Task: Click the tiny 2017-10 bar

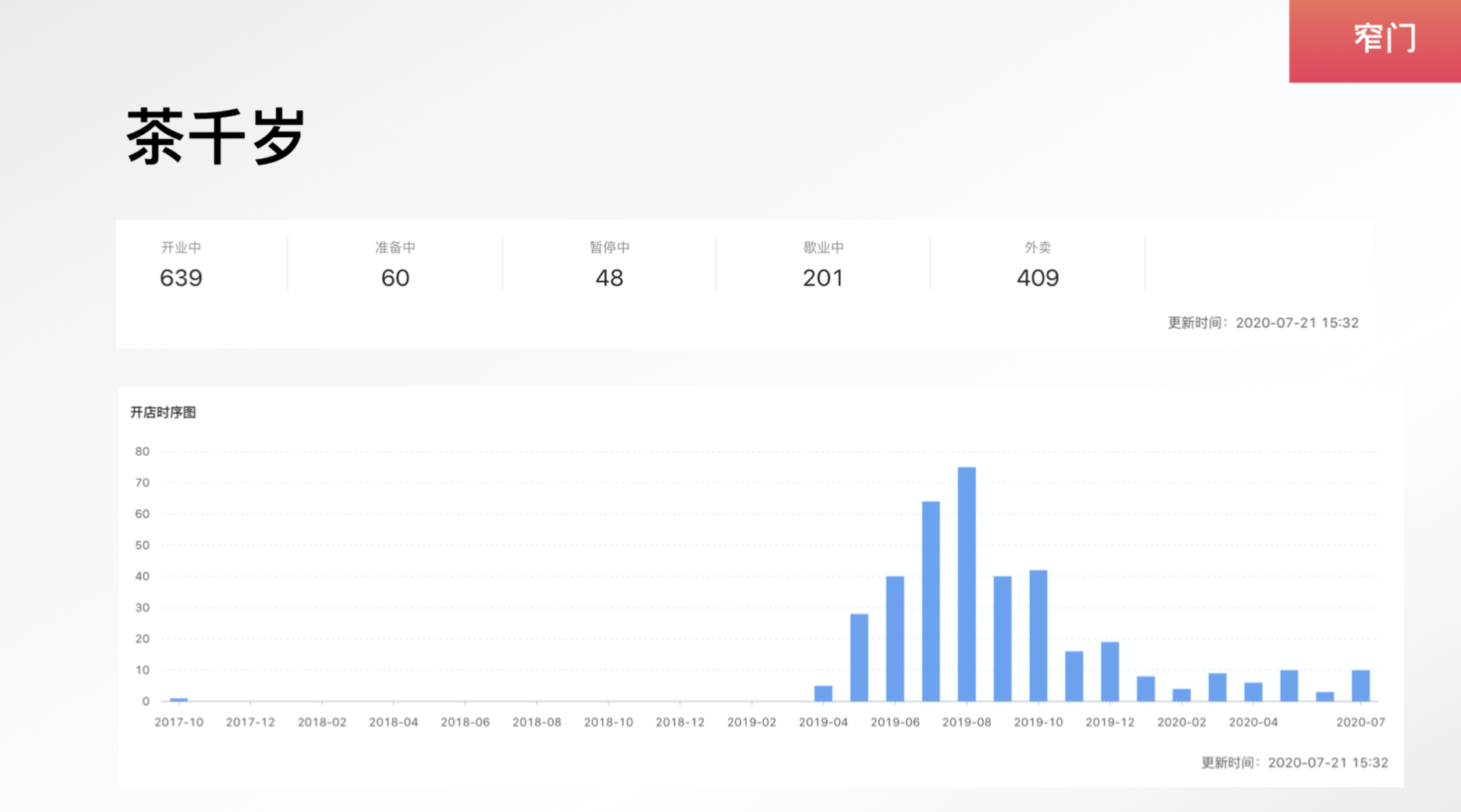Action: coord(179,700)
